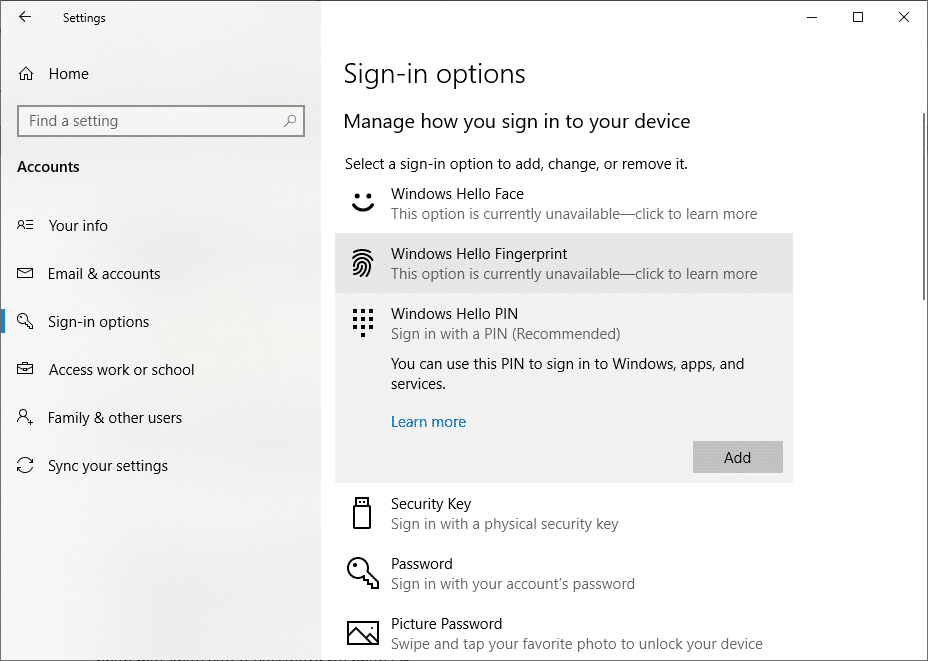Click the PIN keypad dots icon

click(362, 322)
